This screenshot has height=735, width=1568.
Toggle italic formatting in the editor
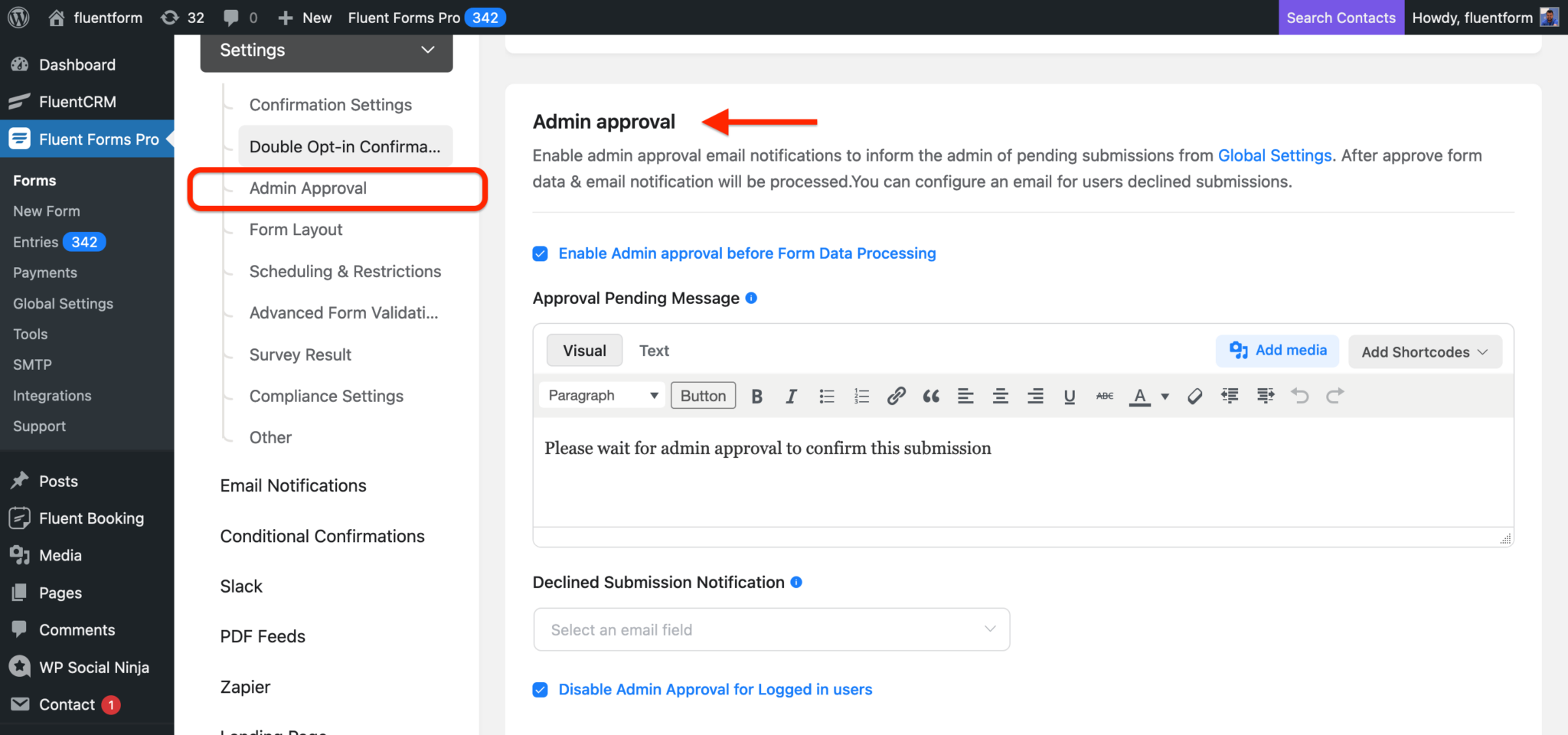click(x=791, y=395)
